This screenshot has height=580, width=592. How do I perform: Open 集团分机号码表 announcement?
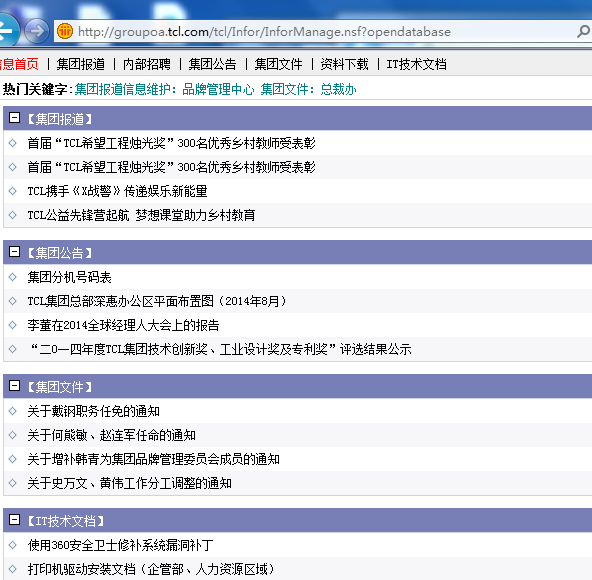tap(69, 277)
